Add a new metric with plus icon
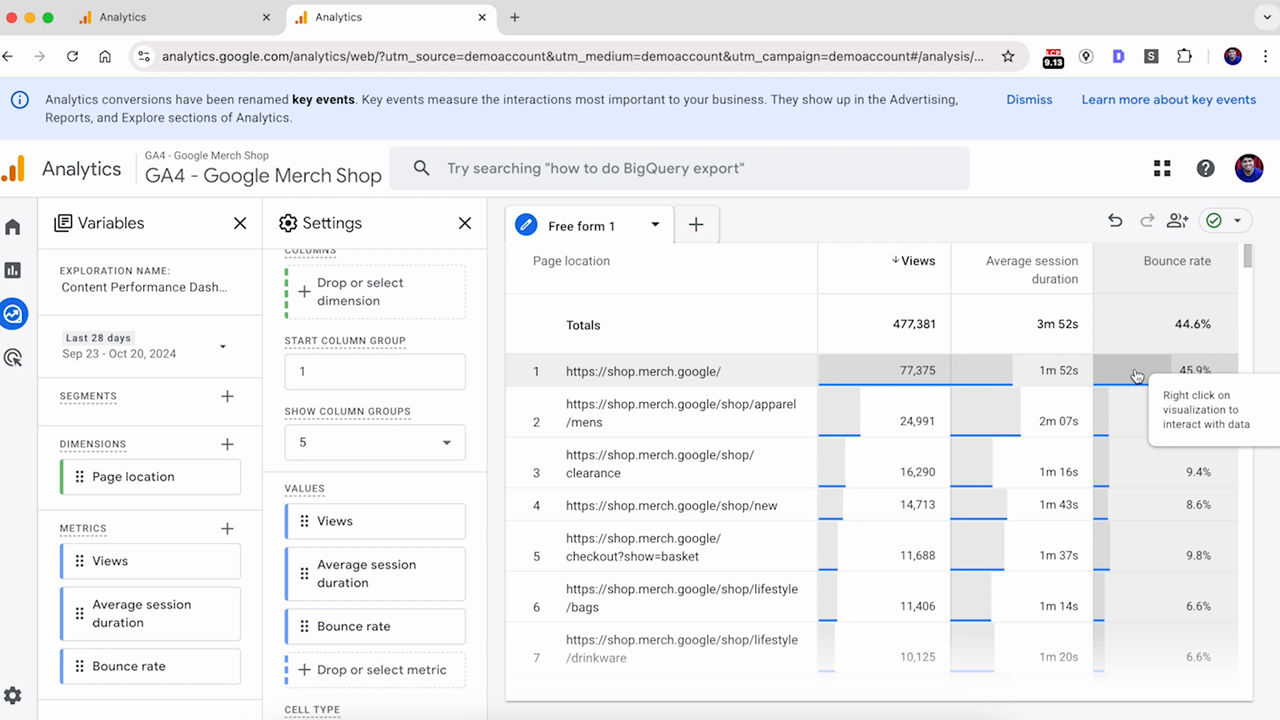Viewport: 1280px width, 720px height. [x=227, y=528]
